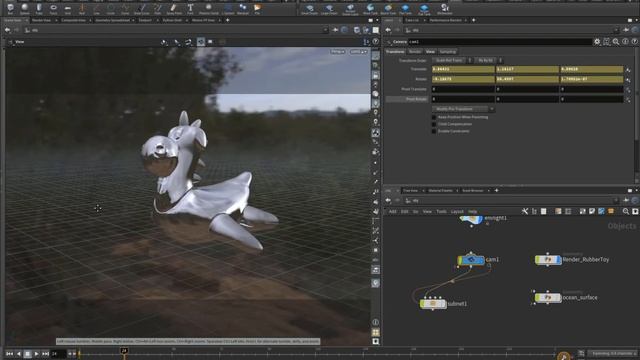Select highlighted viewport tool next to View

point(201,42)
